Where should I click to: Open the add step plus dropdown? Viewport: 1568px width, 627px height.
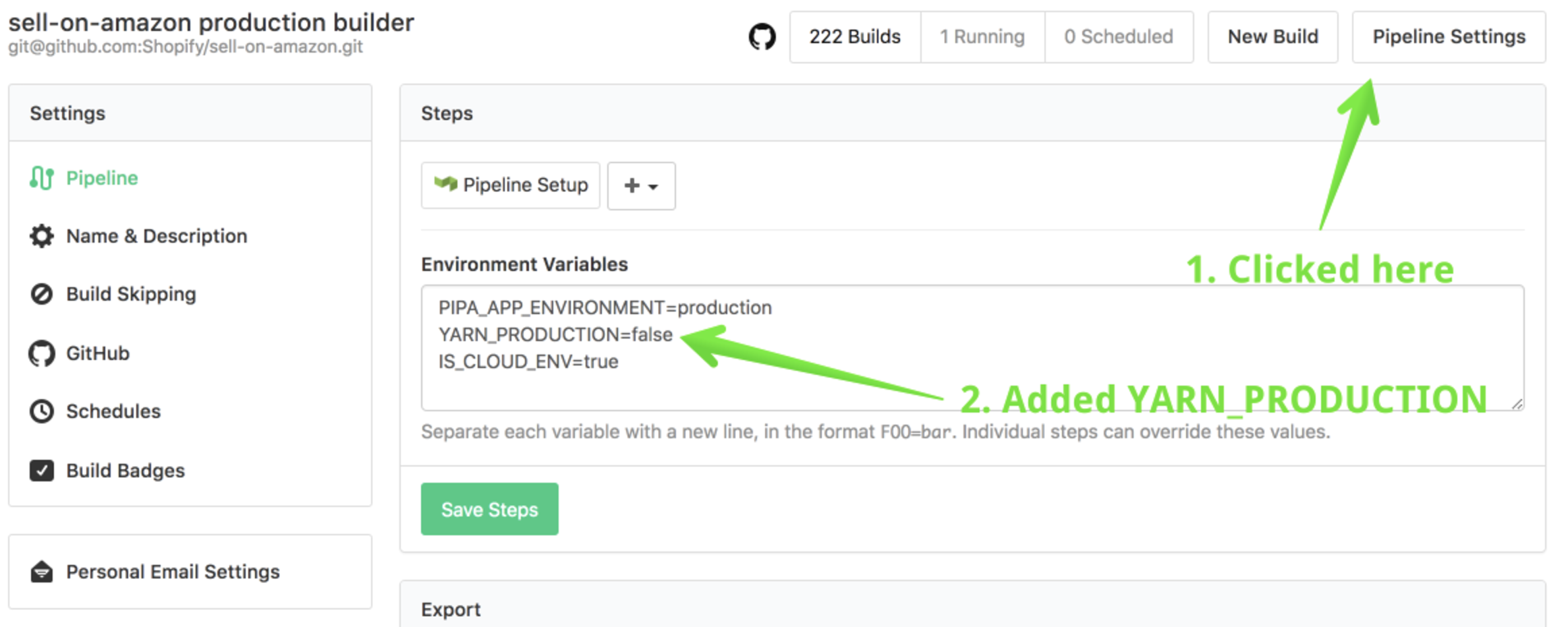point(641,185)
